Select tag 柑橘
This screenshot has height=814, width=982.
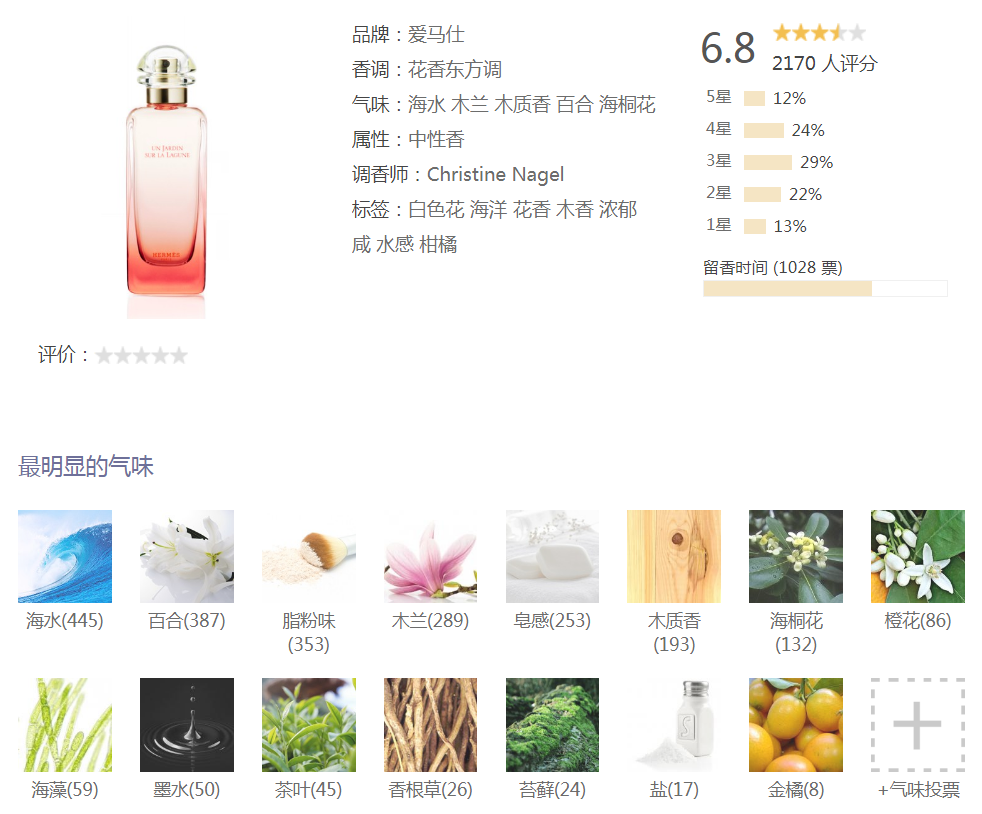[x=438, y=245]
